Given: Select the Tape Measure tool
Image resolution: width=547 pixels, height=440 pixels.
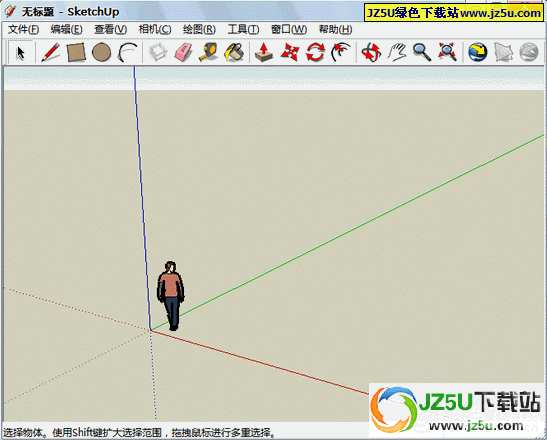Looking at the screenshot, I should click(209, 52).
